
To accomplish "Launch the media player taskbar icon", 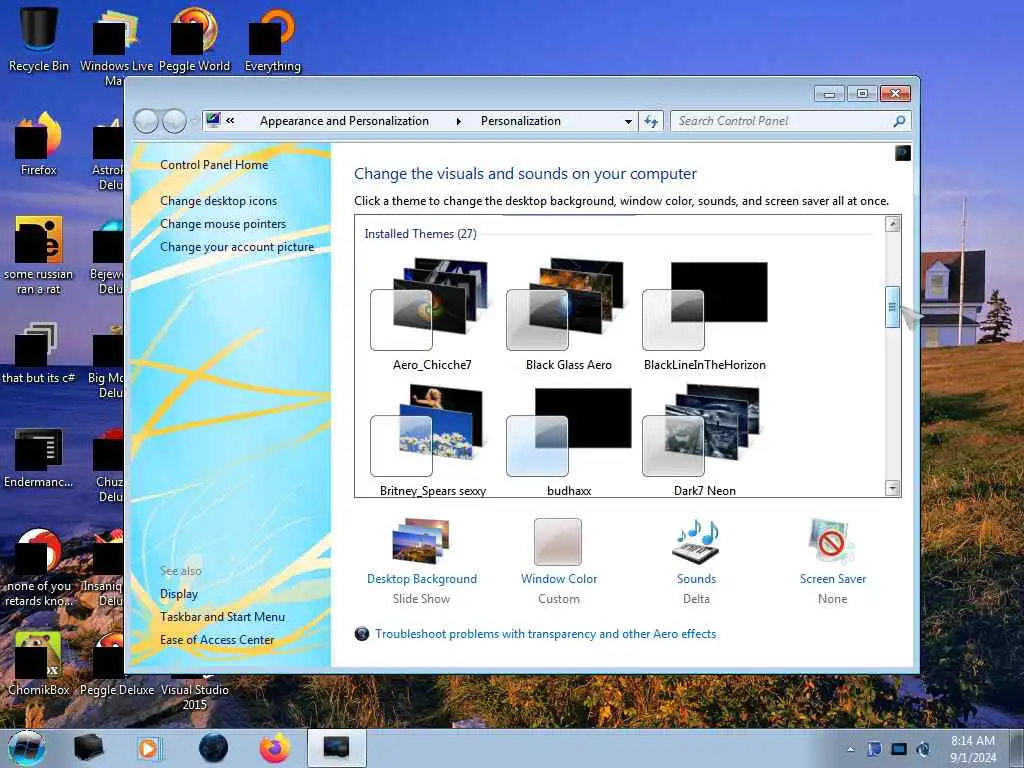I will coord(149,748).
